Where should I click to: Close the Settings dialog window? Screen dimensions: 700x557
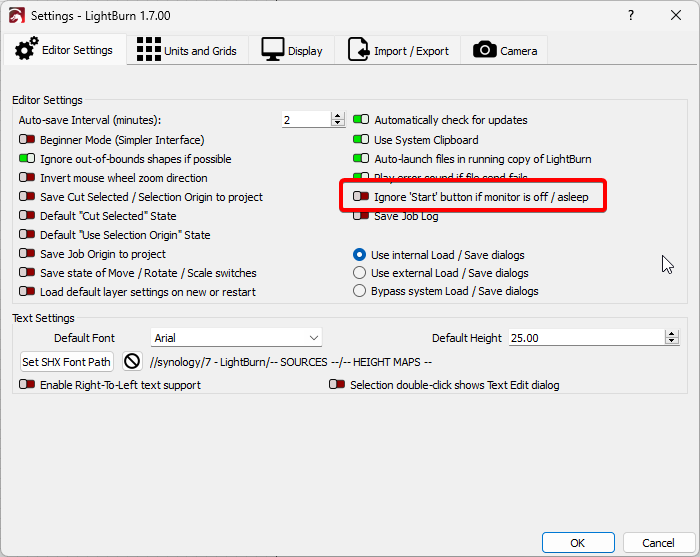[x=676, y=16]
